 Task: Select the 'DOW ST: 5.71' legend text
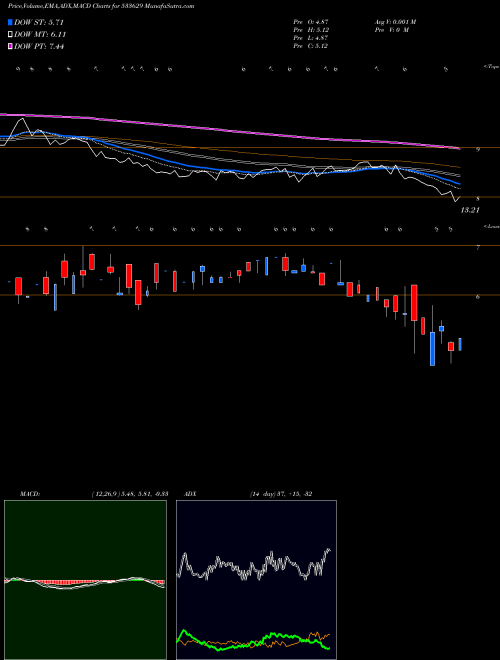[x=39, y=22]
